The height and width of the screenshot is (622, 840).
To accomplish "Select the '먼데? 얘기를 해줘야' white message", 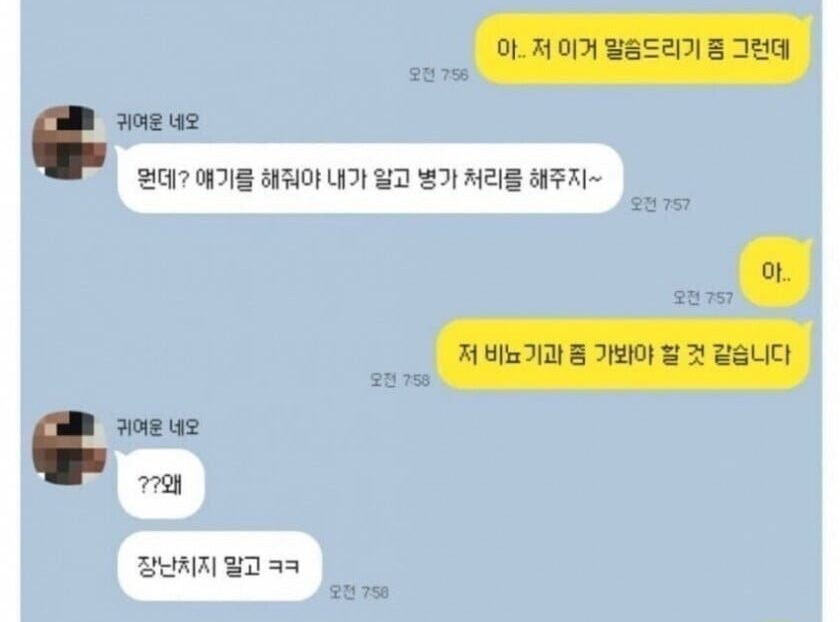I will click(x=370, y=178).
